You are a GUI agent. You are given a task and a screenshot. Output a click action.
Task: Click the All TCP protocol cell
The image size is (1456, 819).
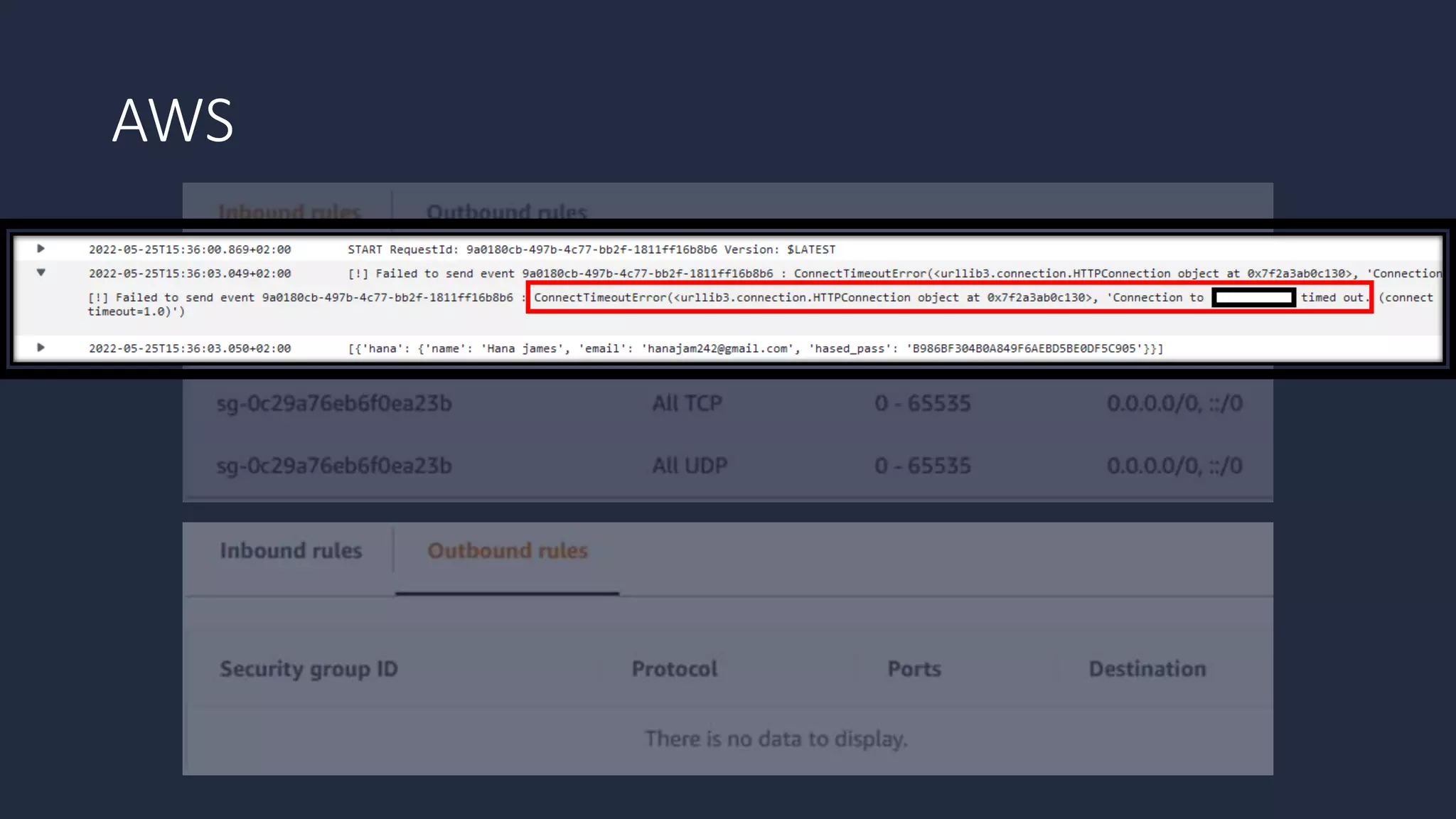687,404
